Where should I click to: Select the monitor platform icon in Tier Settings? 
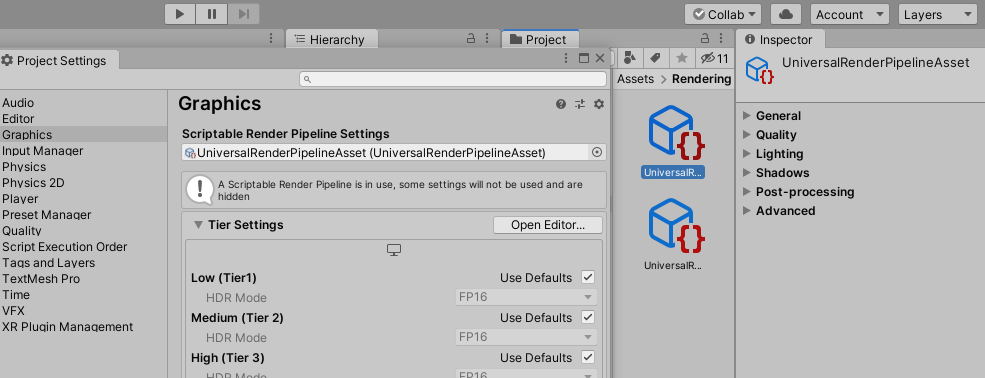pyautogui.click(x=394, y=250)
